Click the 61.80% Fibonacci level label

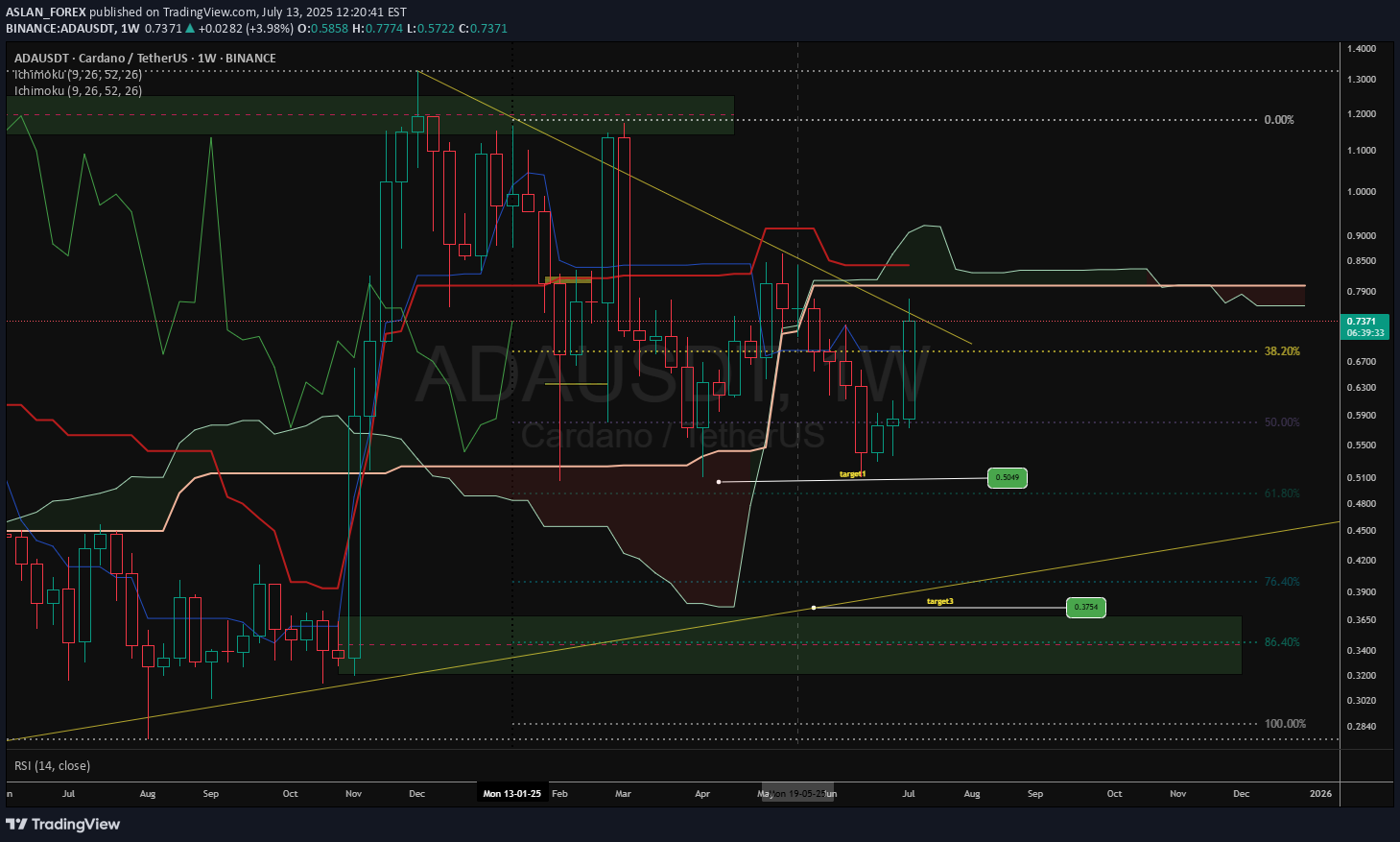point(1282,493)
